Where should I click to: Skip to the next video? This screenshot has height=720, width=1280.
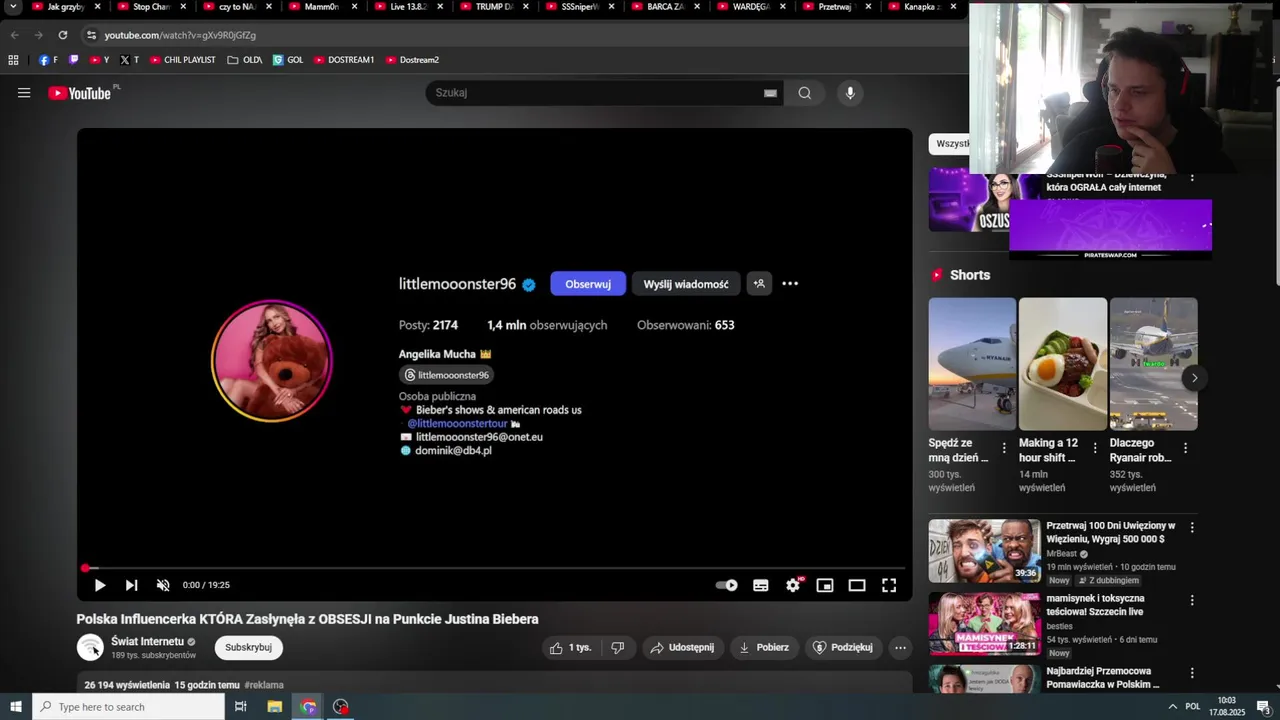click(x=131, y=585)
